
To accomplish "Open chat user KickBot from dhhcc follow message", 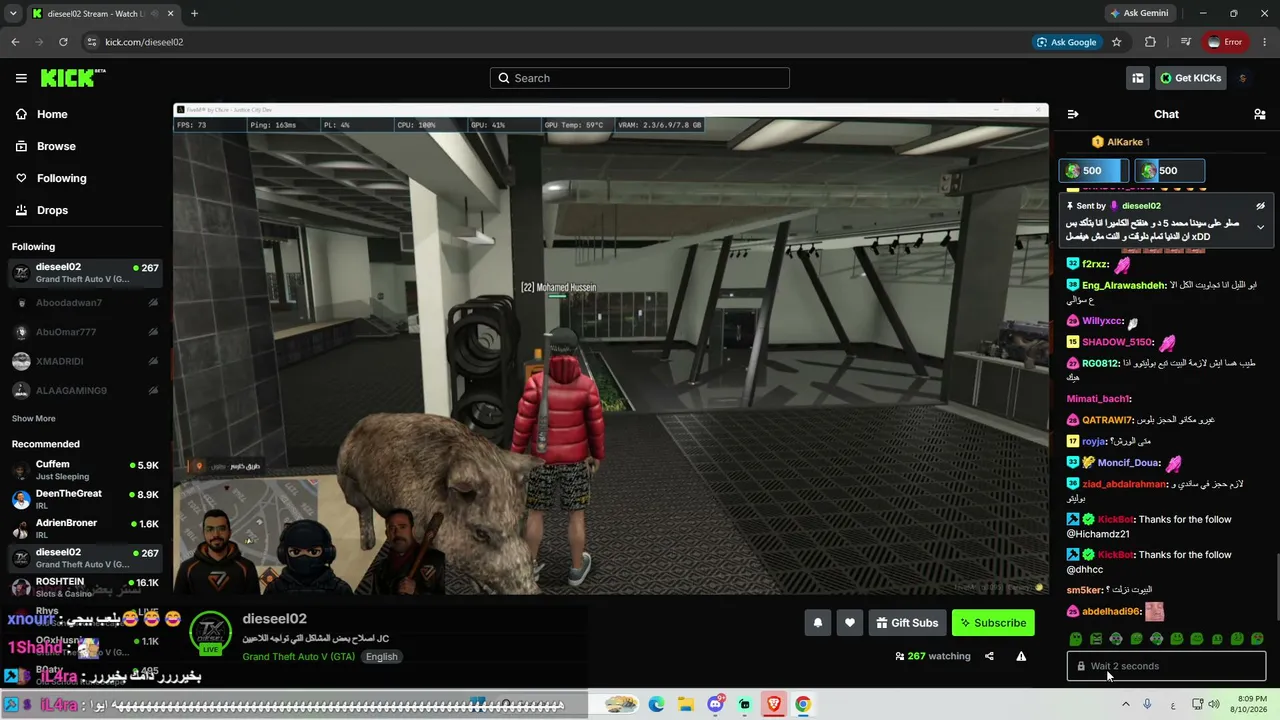I will click(x=1115, y=555).
